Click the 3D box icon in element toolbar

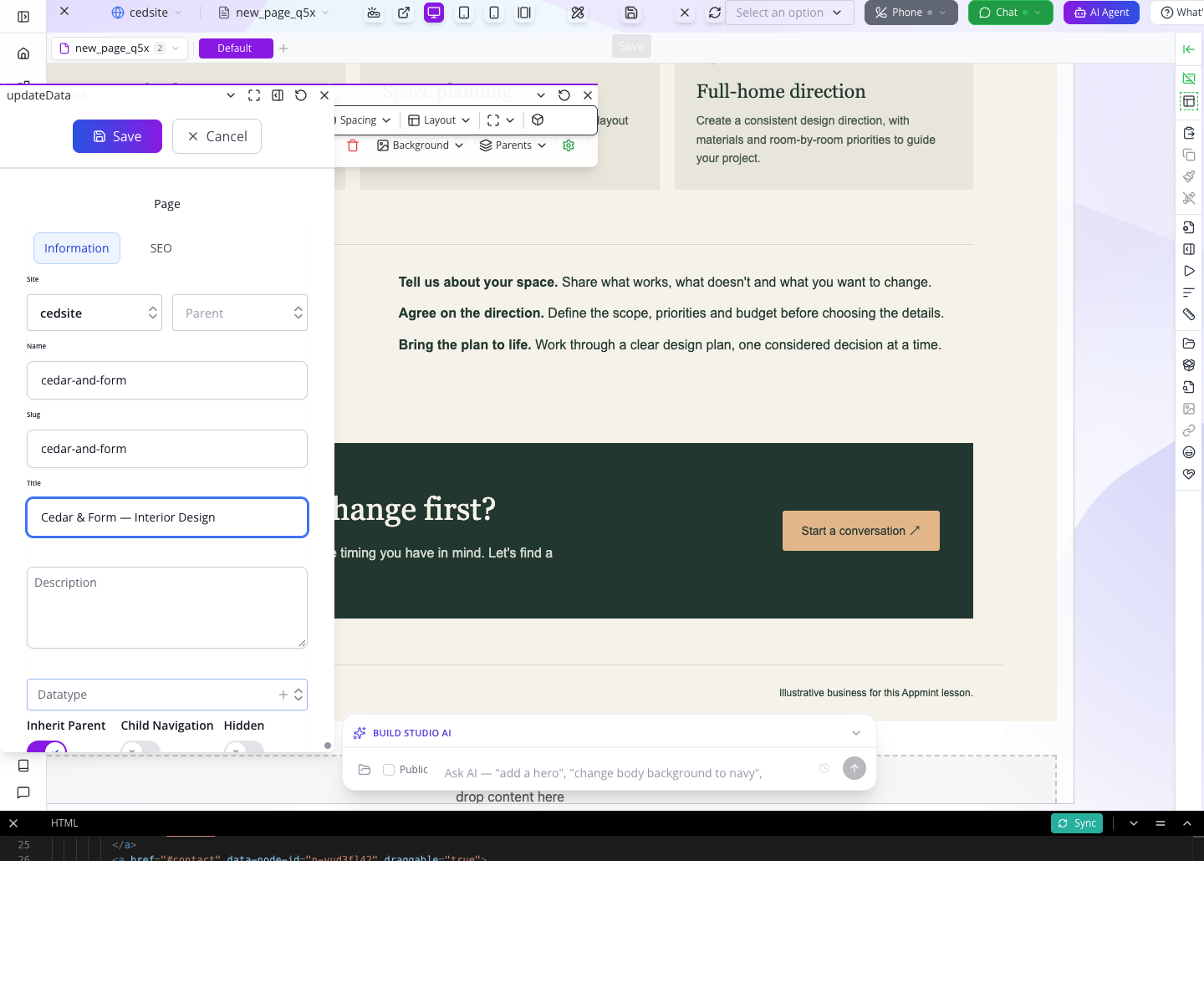(x=538, y=120)
